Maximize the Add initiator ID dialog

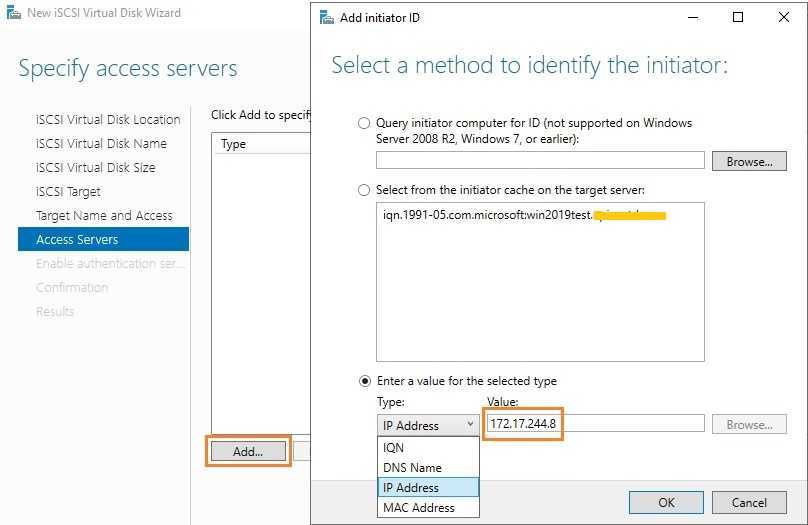(738, 17)
